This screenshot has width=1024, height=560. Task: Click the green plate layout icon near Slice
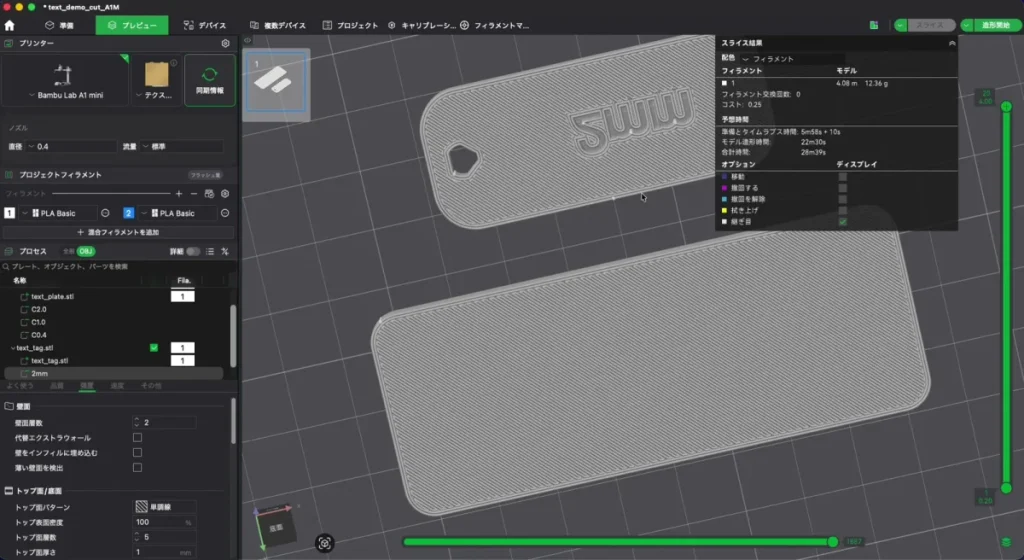[874, 25]
